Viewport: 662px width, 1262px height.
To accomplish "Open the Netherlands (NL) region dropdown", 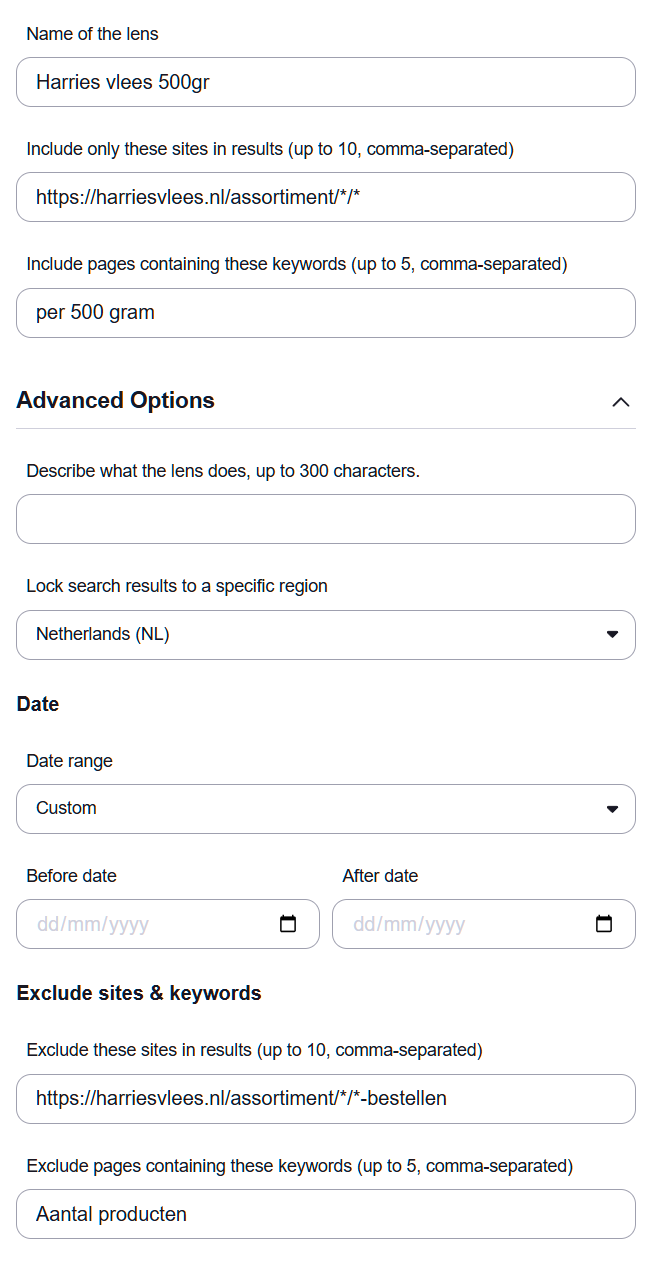I will [326, 635].
